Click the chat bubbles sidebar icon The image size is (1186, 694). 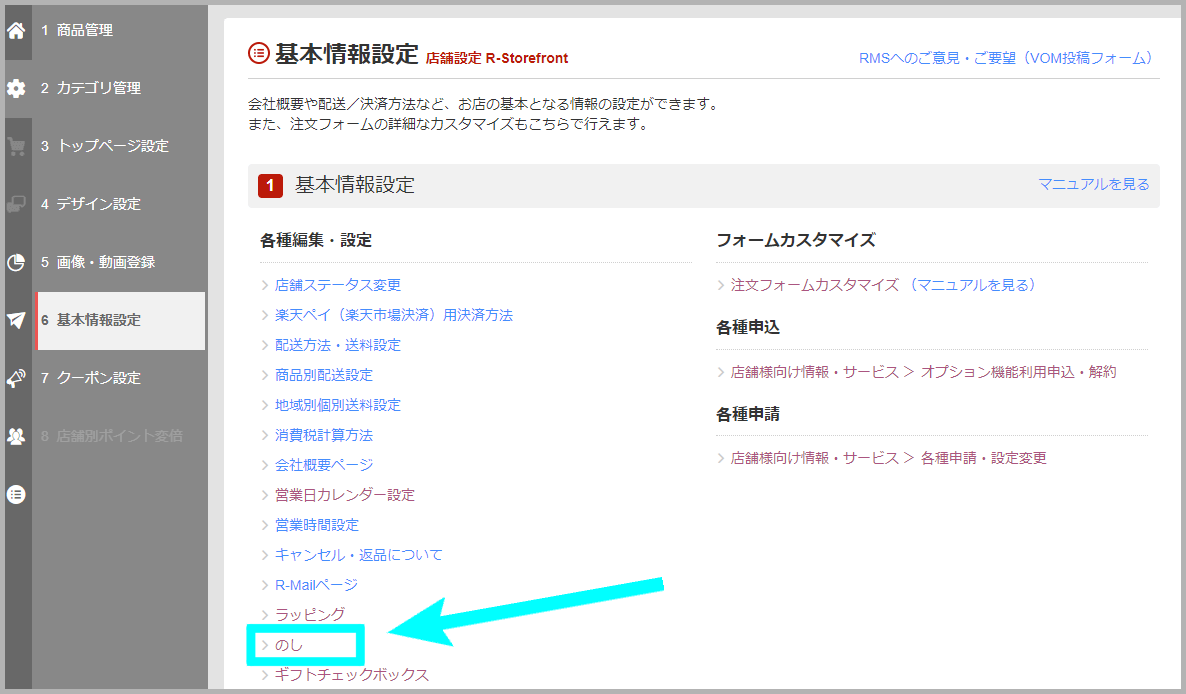[x=16, y=204]
